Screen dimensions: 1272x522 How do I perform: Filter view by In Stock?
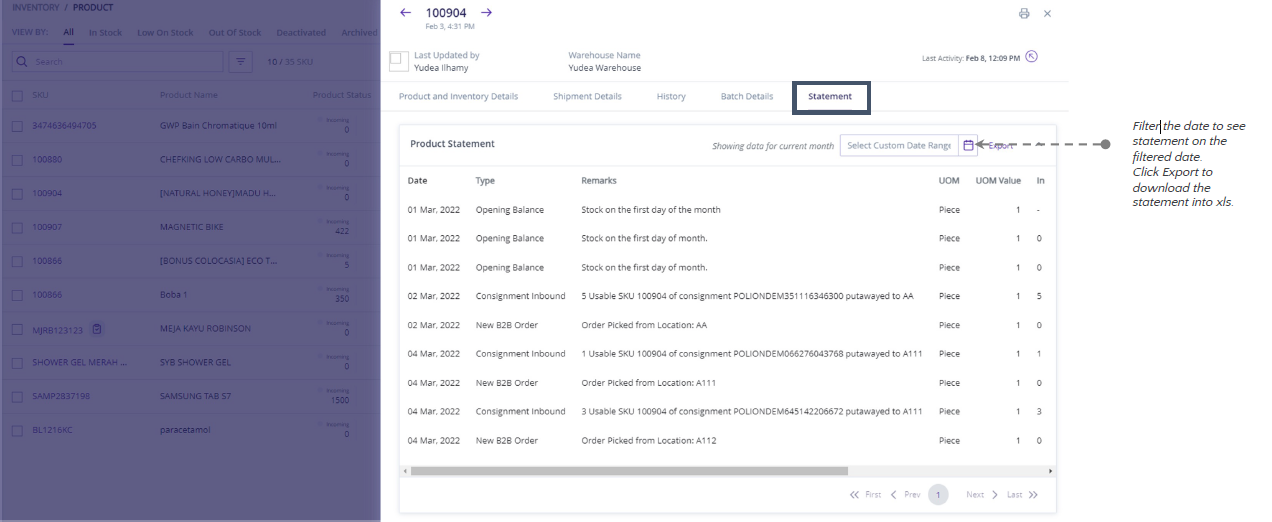pos(105,33)
